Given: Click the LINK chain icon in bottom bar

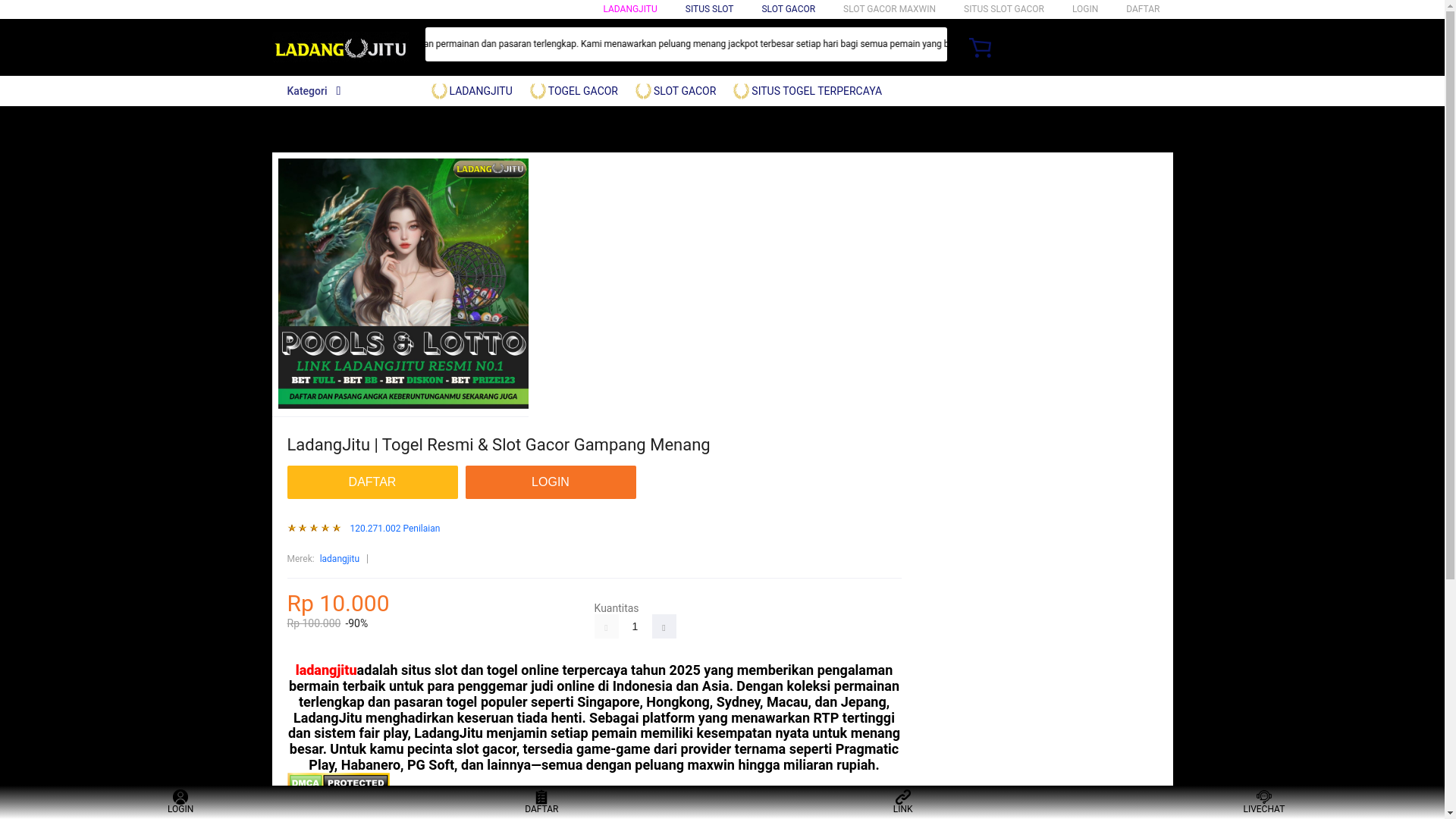Looking at the screenshot, I should 902,796.
